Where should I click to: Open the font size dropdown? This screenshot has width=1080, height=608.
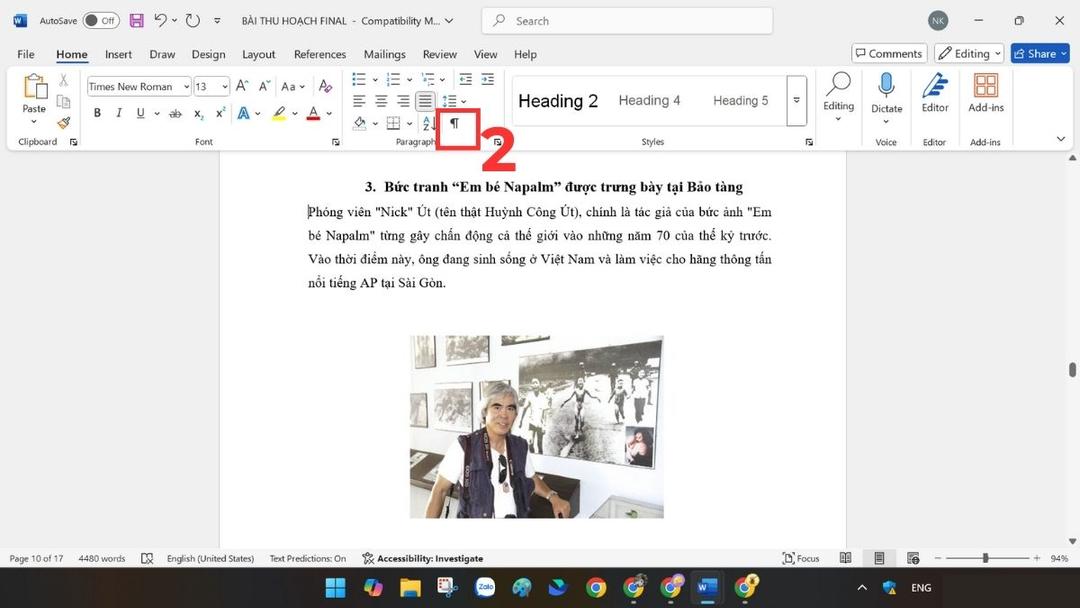pyautogui.click(x=224, y=86)
